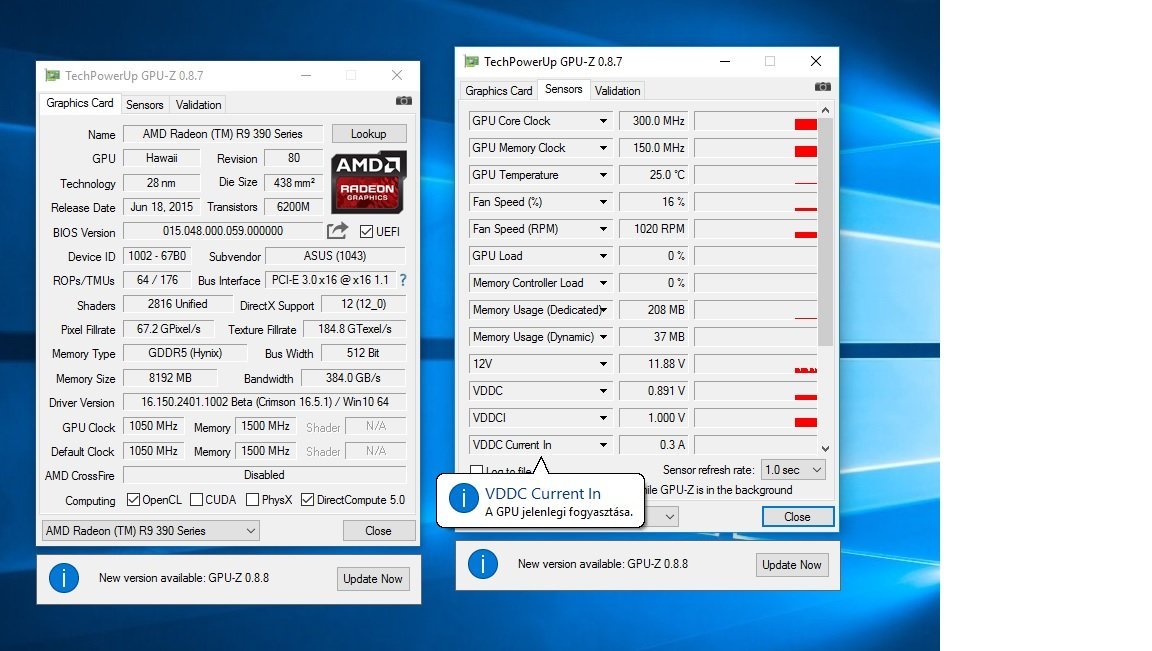Viewport: 1152px width, 651px height.
Task: Click Shaders 2816 Unified value
Action: click(177, 303)
